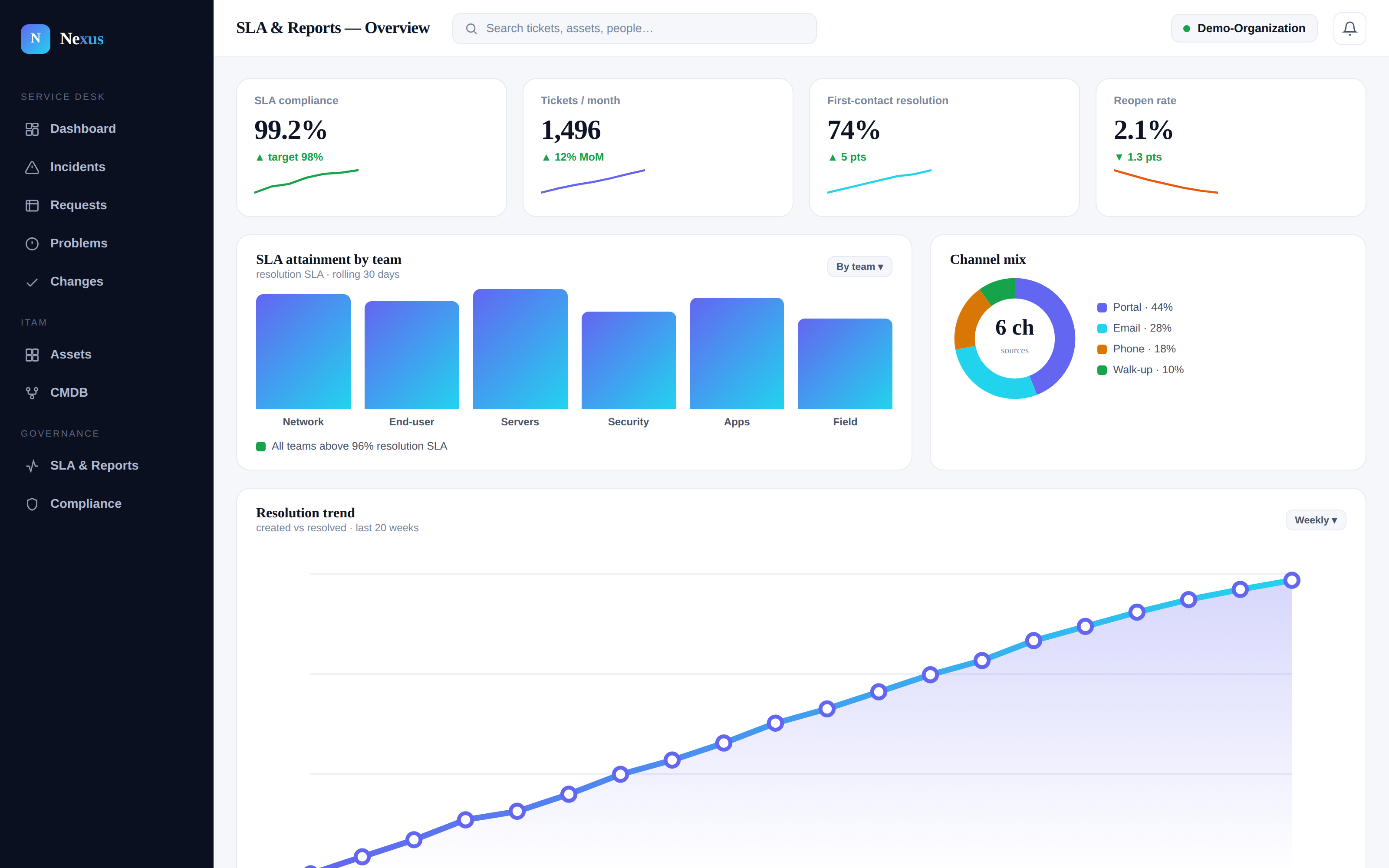Click the Nexus logo icon
The height and width of the screenshot is (868, 1389).
click(x=36, y=39)
